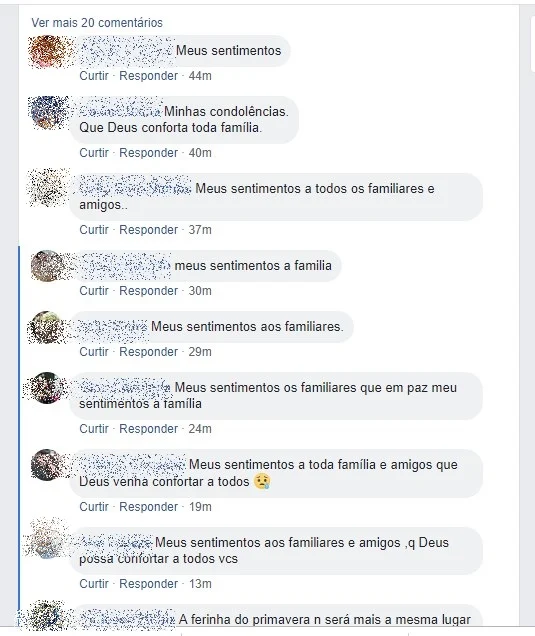Screen dimensions: 535x636
Task: Click Responder under the 19m comment
Action: [148, 507]
